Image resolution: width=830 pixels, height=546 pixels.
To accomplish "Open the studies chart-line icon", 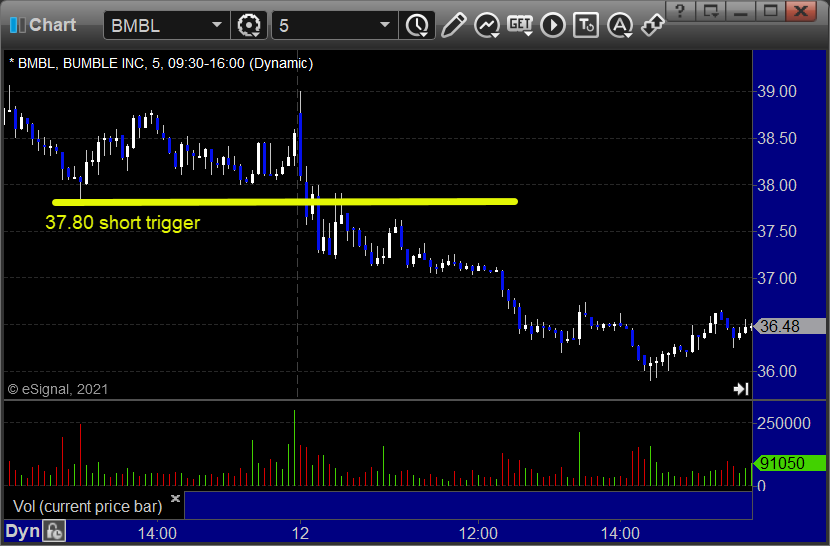I will [486, 25].
